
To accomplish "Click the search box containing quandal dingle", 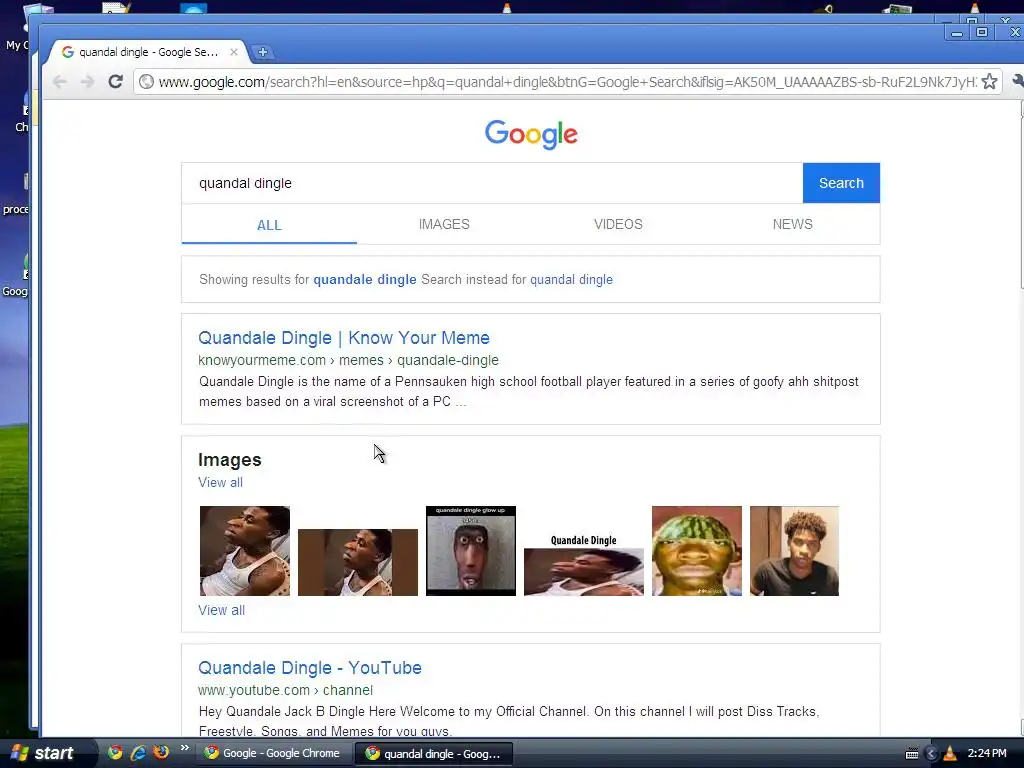I will 492,183.
